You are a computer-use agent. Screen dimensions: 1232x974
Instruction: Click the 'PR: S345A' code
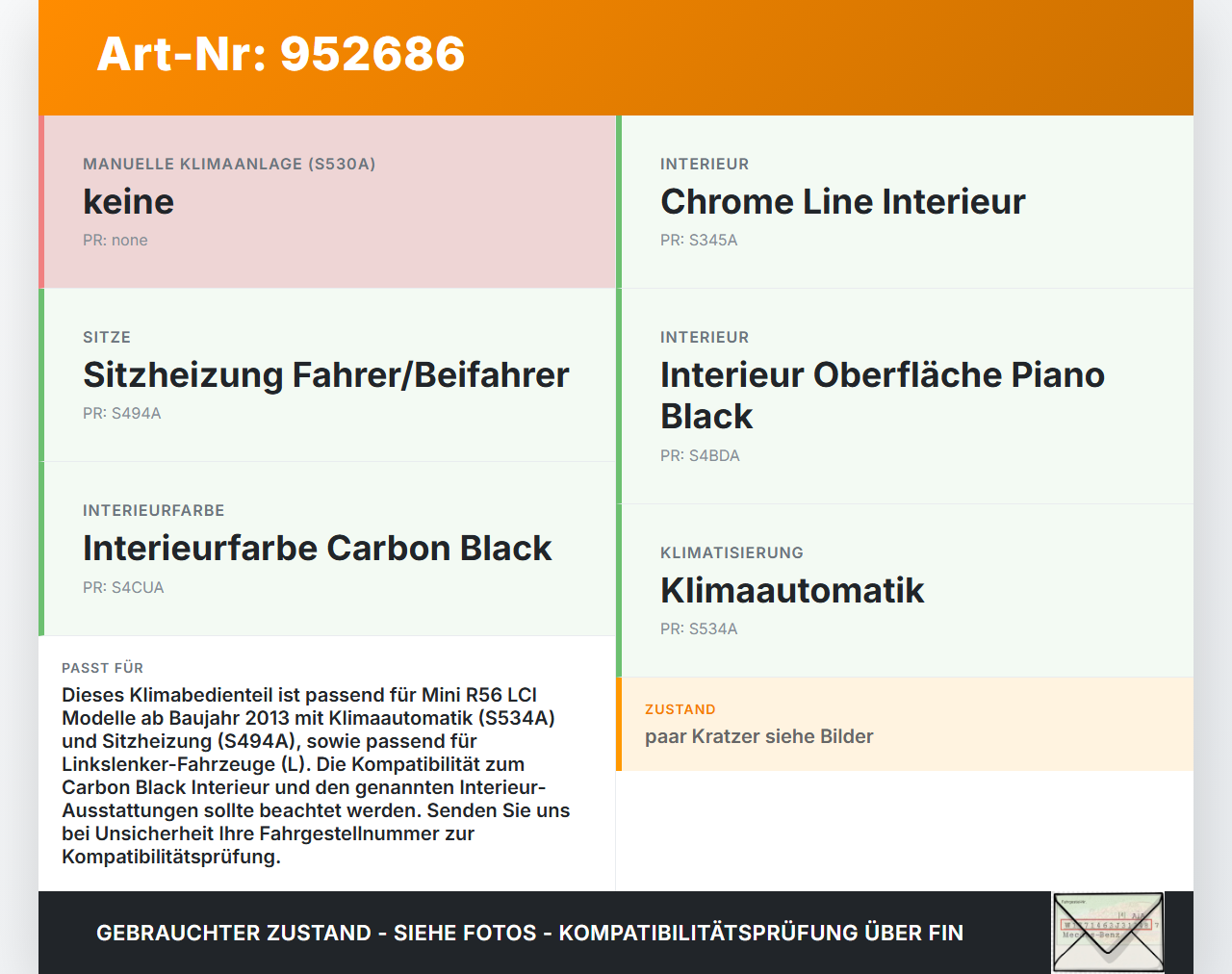pos(699,241)
